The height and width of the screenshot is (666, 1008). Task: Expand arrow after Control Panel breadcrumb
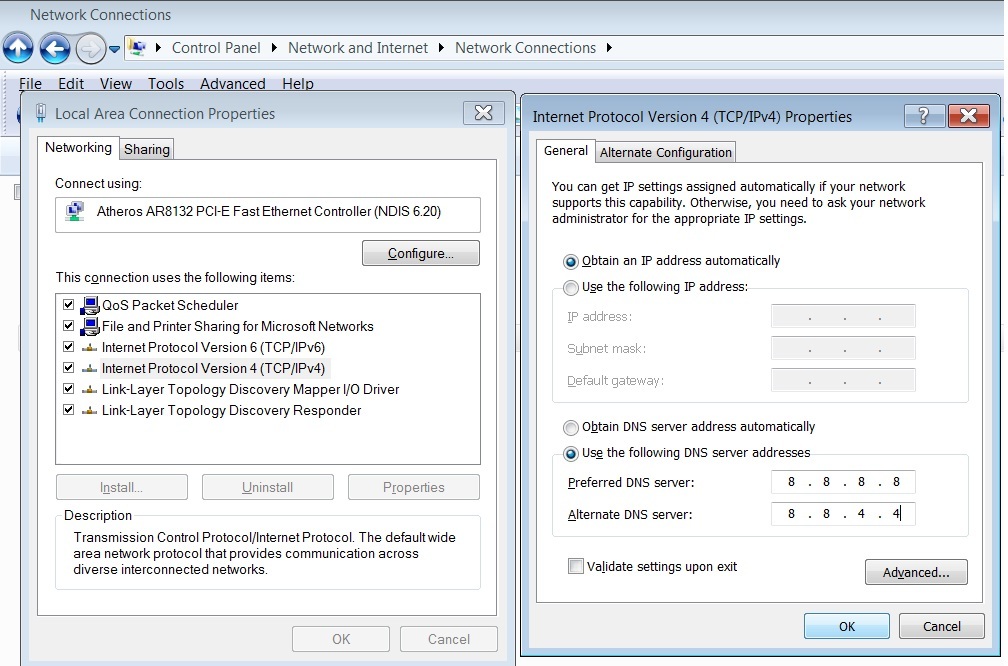pos(274,48)
